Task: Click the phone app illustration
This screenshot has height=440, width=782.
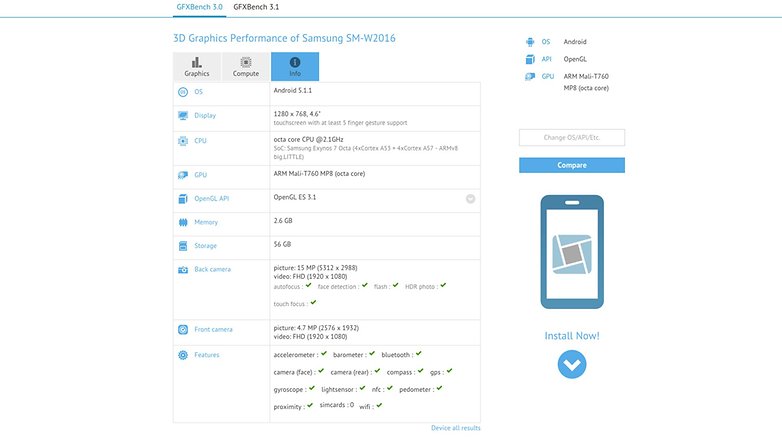Action: tap(572, 252)
